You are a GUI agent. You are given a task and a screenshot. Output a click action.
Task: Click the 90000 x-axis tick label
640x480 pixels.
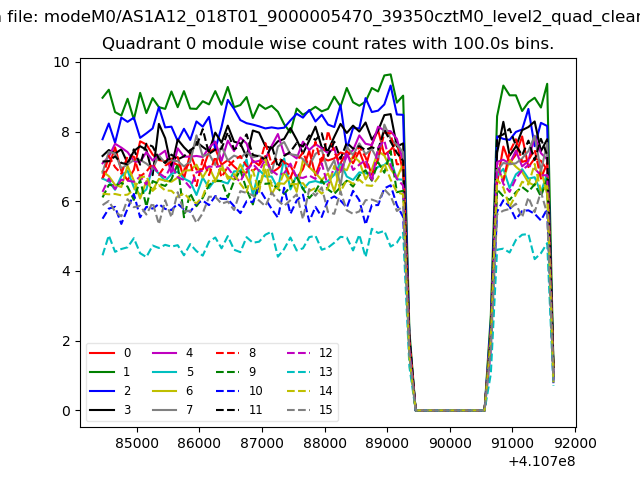(449, 441)
